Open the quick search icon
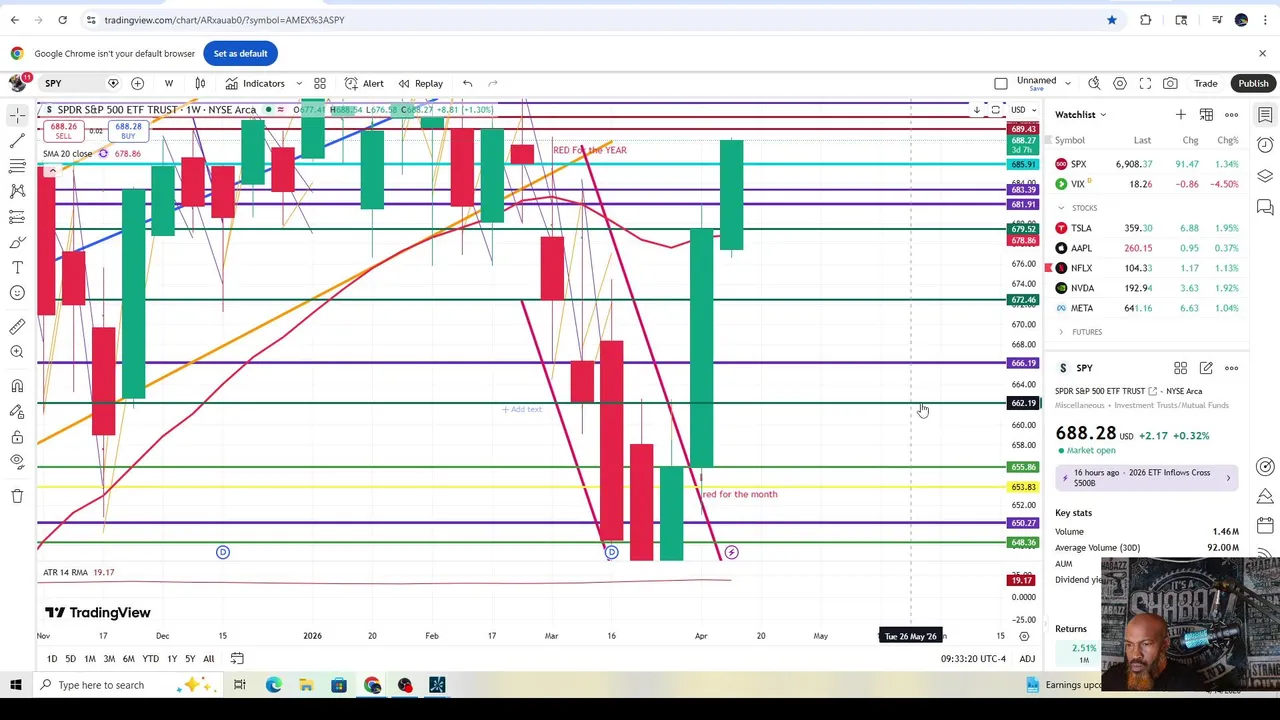Image resolution: width=1280 pixels, height=720 pixels. (x=1094, y=83)
